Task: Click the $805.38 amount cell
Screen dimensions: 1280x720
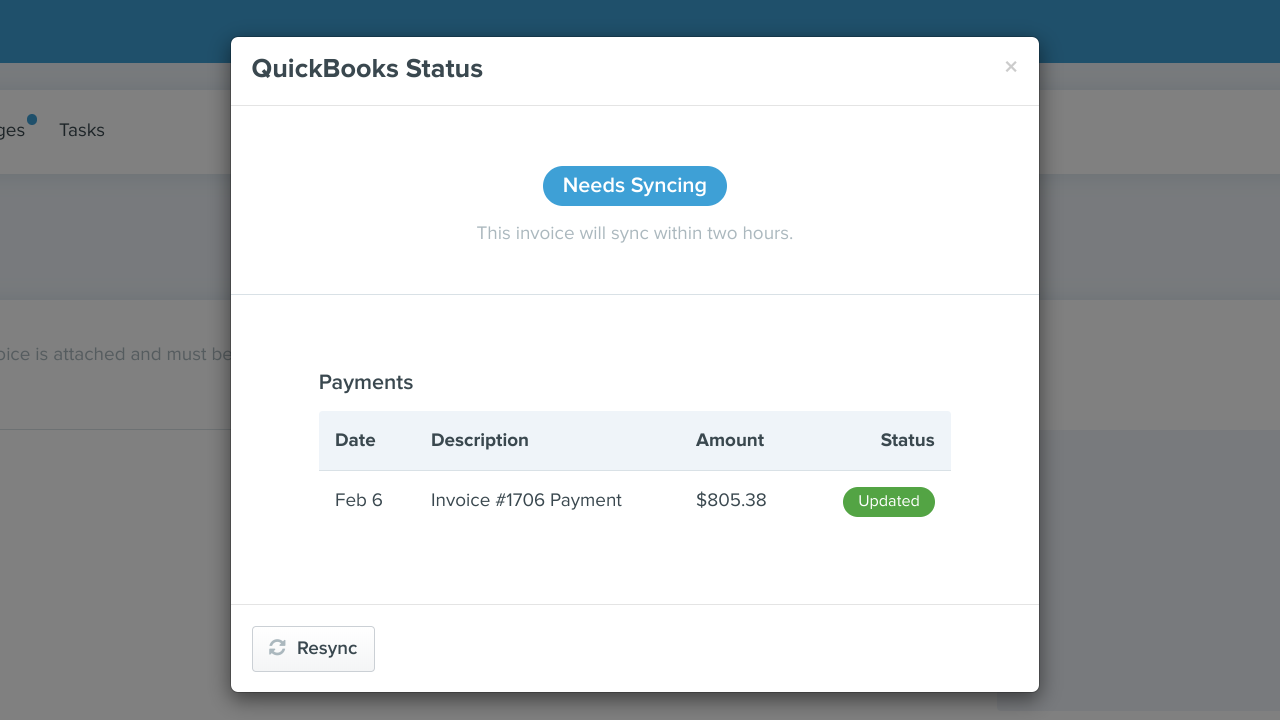Action: (731, 500)
